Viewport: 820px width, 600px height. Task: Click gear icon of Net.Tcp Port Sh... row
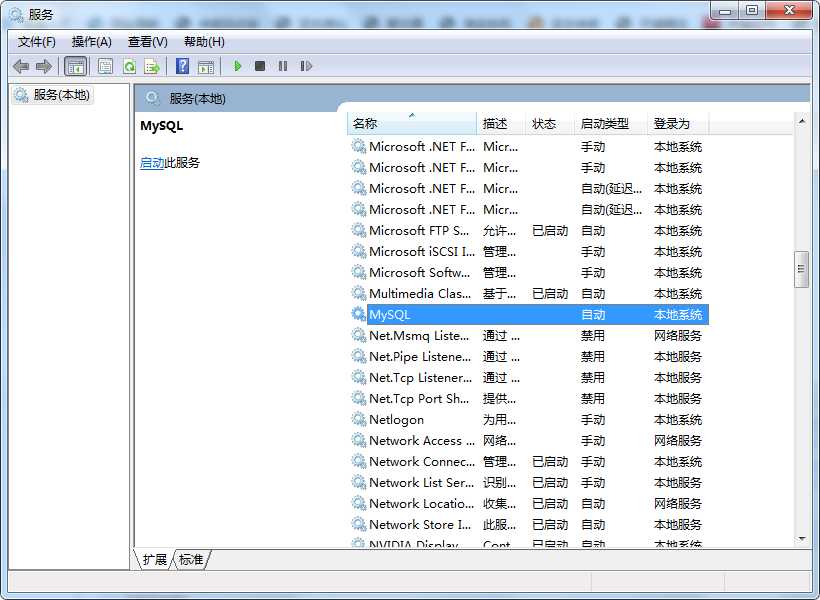pos(358,398)
